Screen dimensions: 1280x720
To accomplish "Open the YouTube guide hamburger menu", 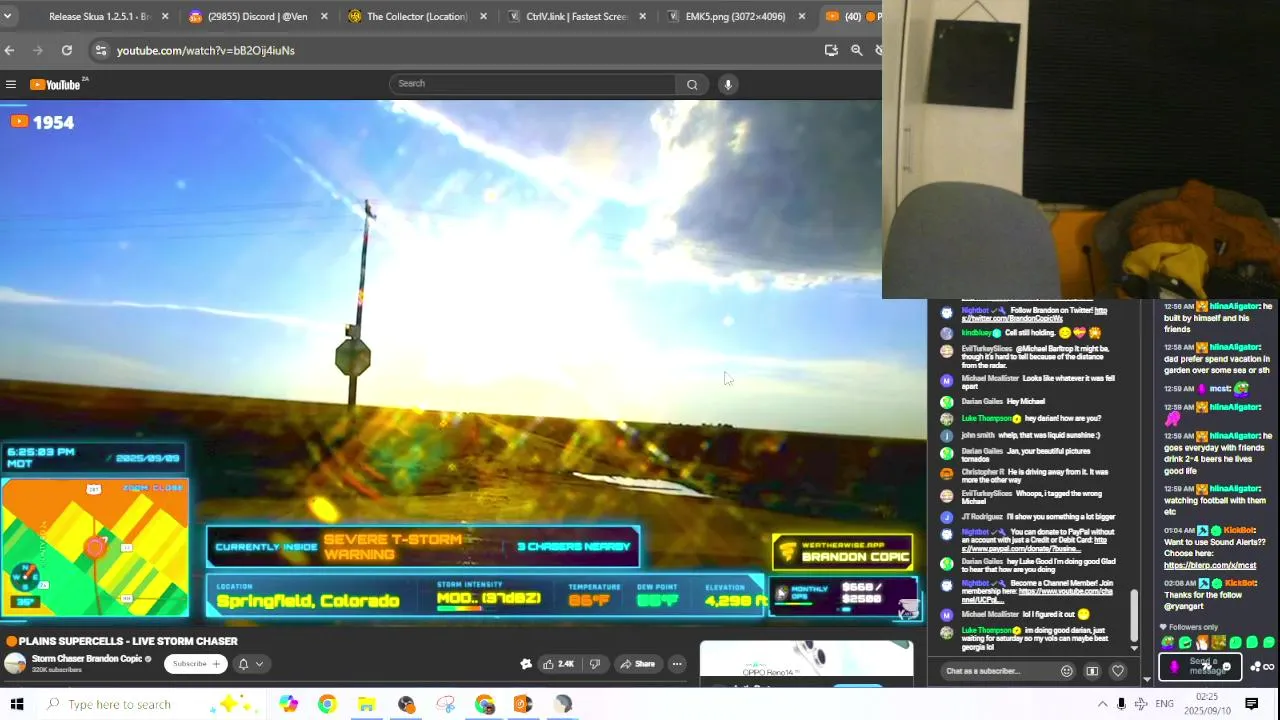I will pyautogui.click(x=11, y=85).
